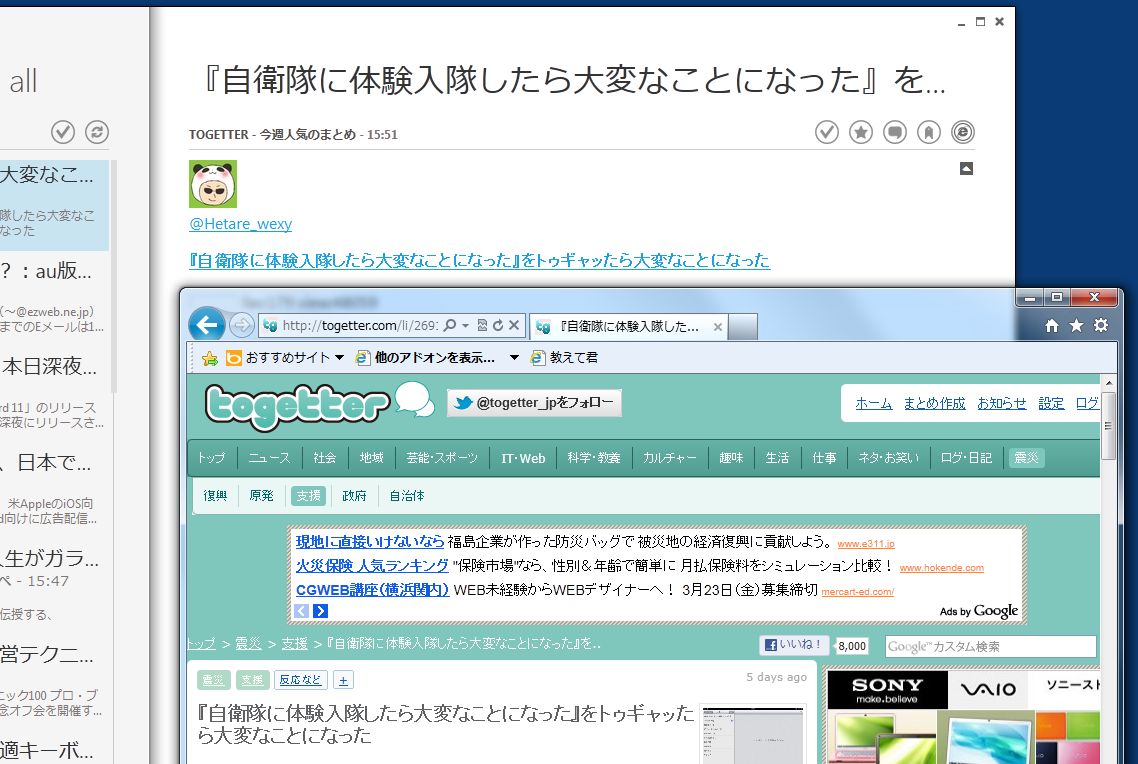Screen dimensions: 1138x764
Task: Go back with the Internet Explorer back arrow
Action: 207,325
